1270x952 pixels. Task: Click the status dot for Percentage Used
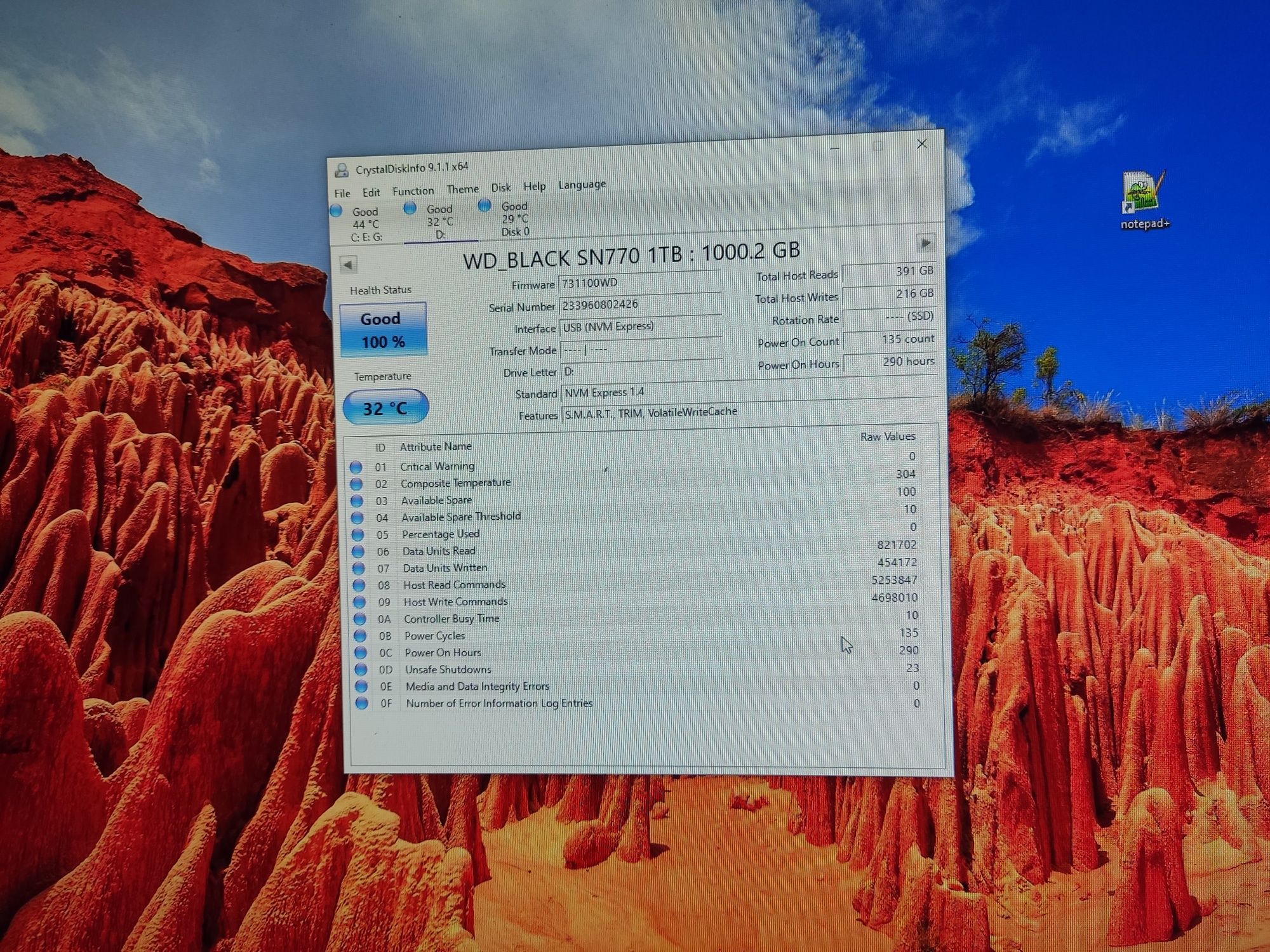[358, 535]
